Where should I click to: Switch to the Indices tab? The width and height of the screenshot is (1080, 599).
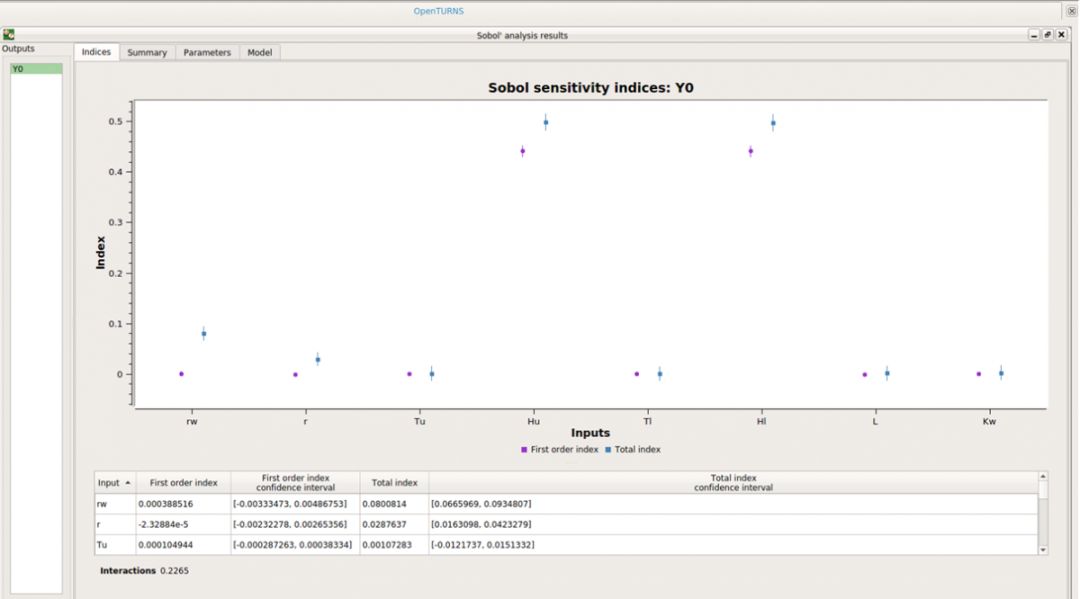(96, 52)
